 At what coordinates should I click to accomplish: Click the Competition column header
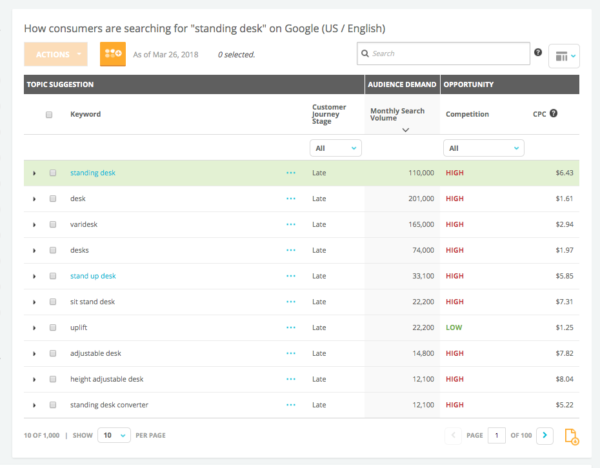click(467, 114)
